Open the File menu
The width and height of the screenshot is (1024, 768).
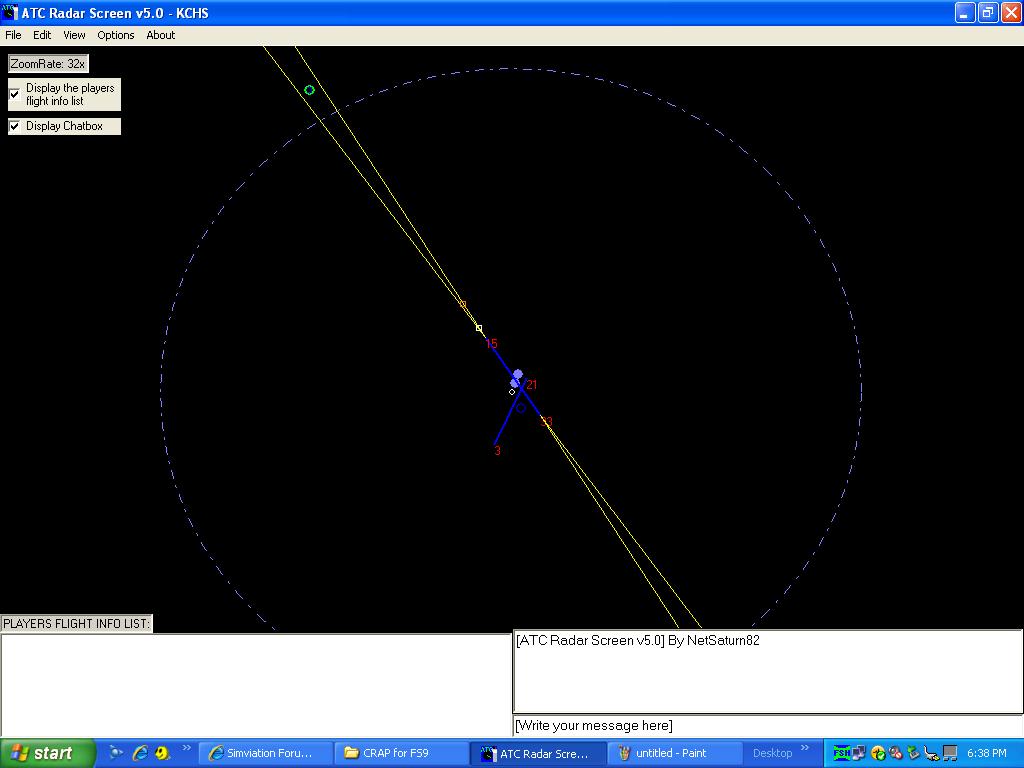[x=13, y=35]
